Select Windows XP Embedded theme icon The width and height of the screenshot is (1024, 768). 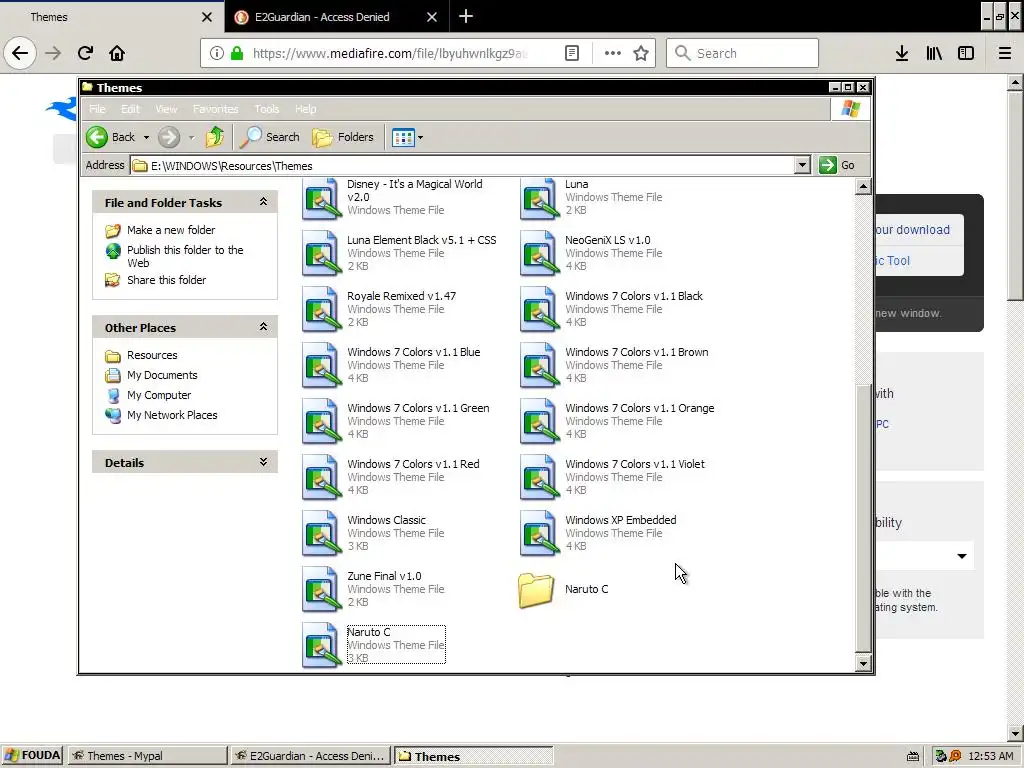[x=539, y=533]
